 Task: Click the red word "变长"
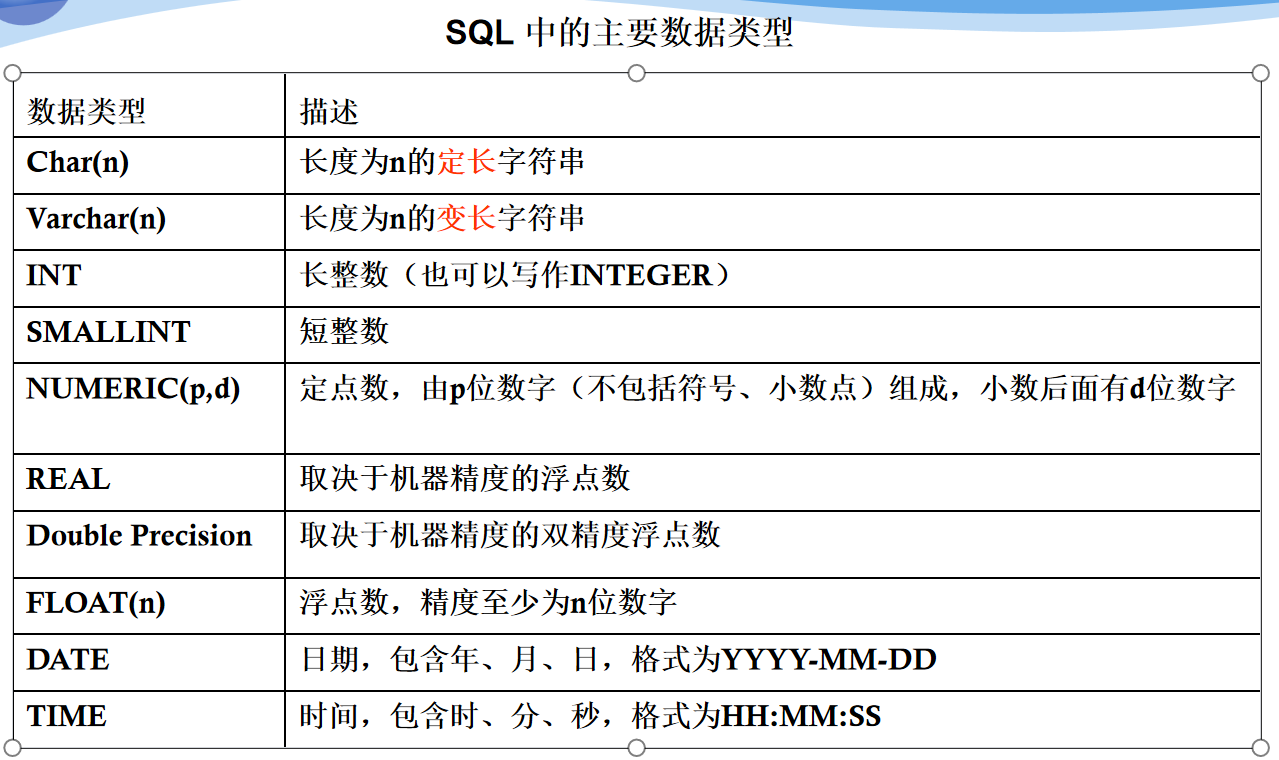[467, 218]
